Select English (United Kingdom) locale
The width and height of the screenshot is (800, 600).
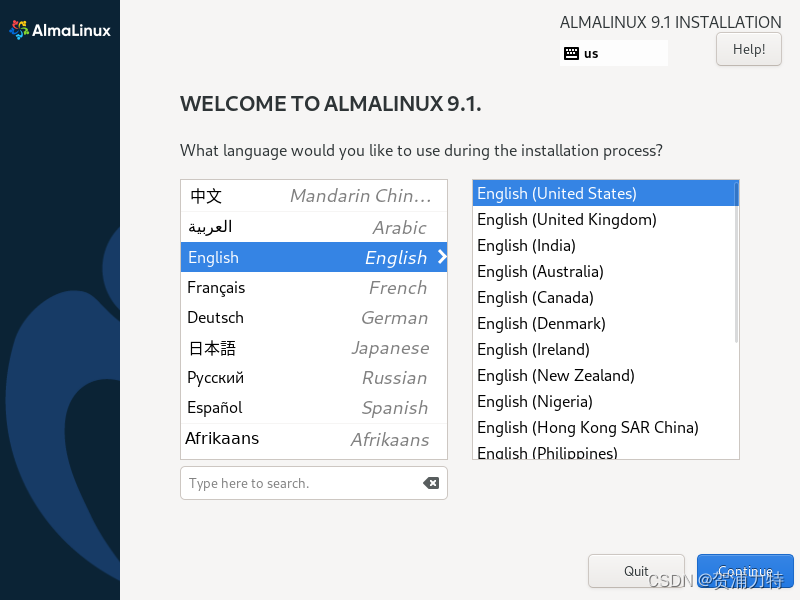pyautogui.click(x=606, y=219)
